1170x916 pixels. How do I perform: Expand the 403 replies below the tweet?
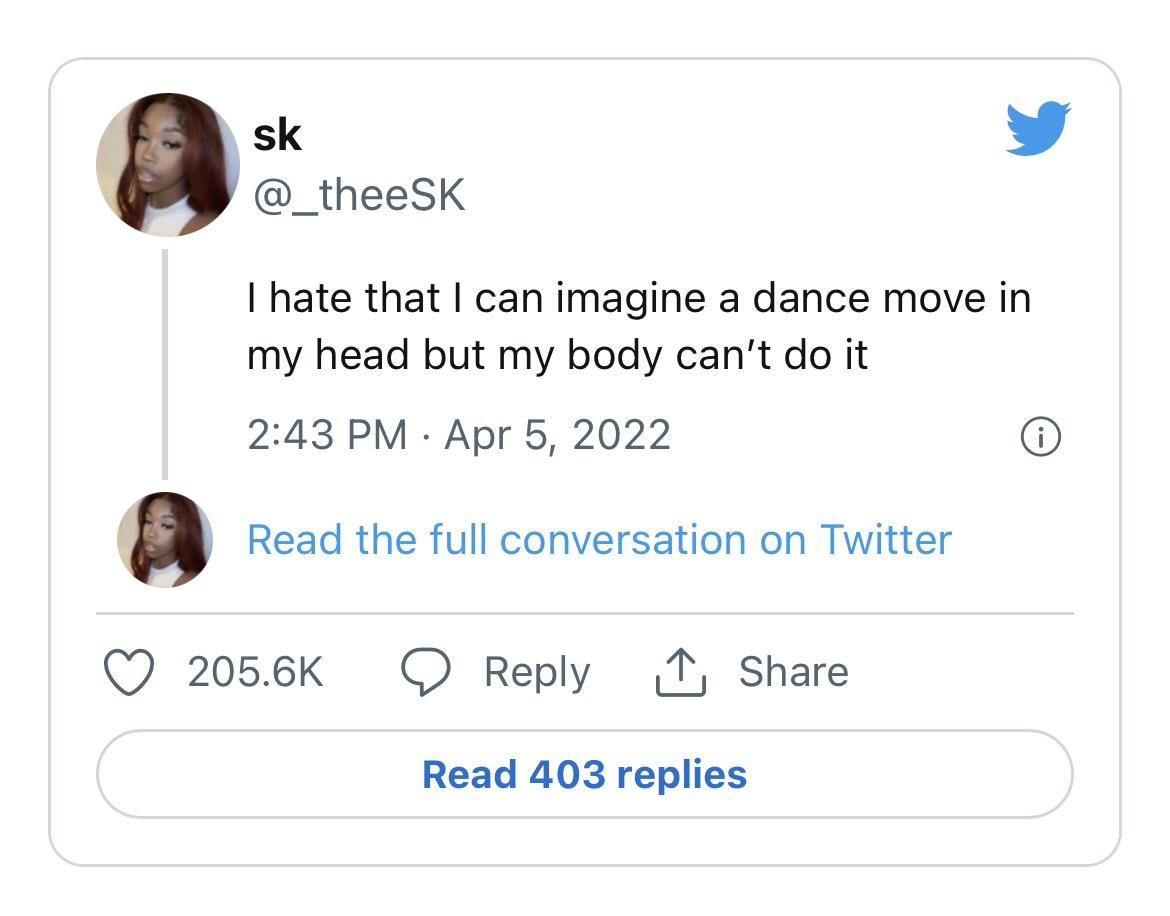[584, 775]
